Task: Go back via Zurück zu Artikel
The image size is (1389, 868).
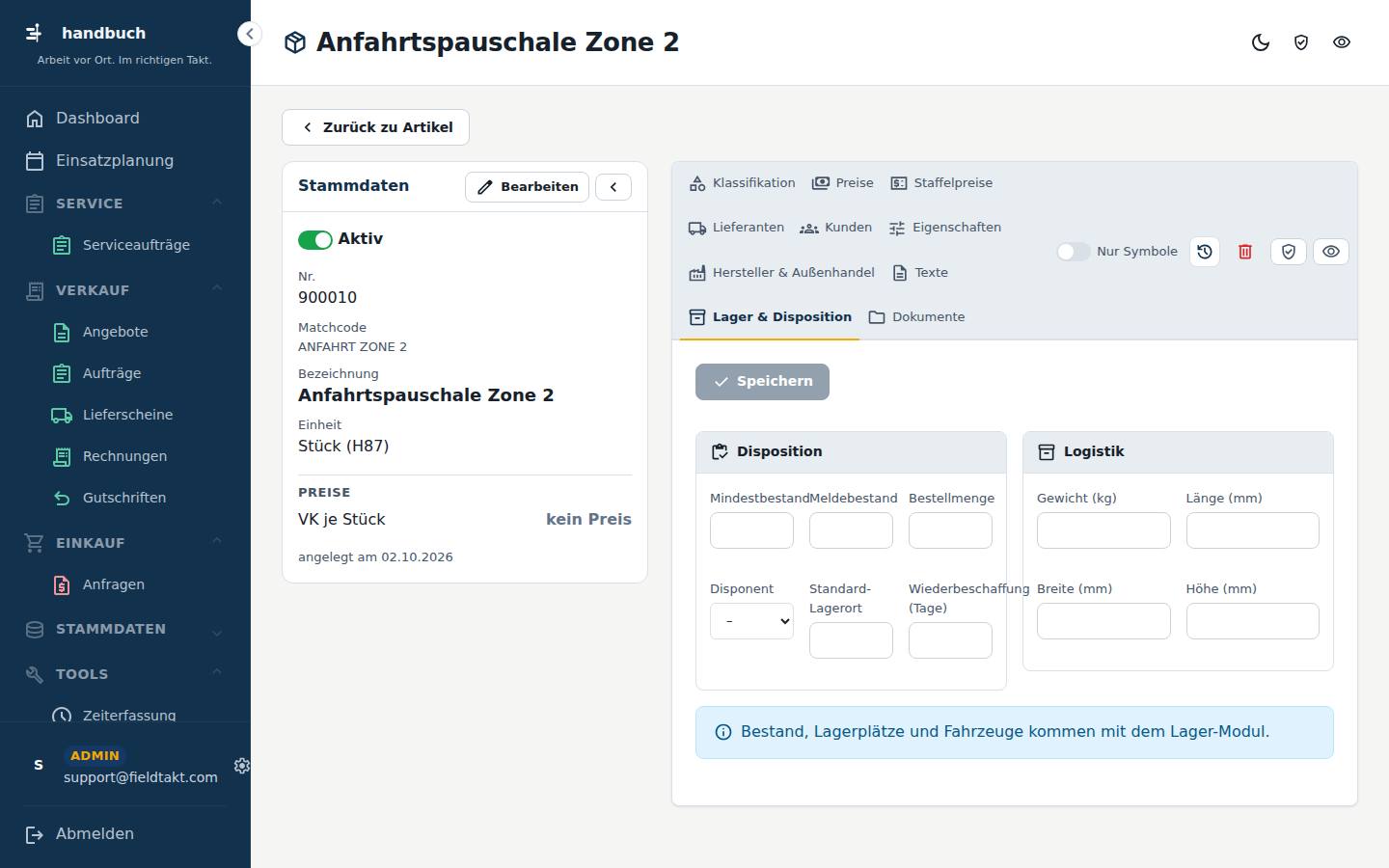Action: tap(375, 127)
